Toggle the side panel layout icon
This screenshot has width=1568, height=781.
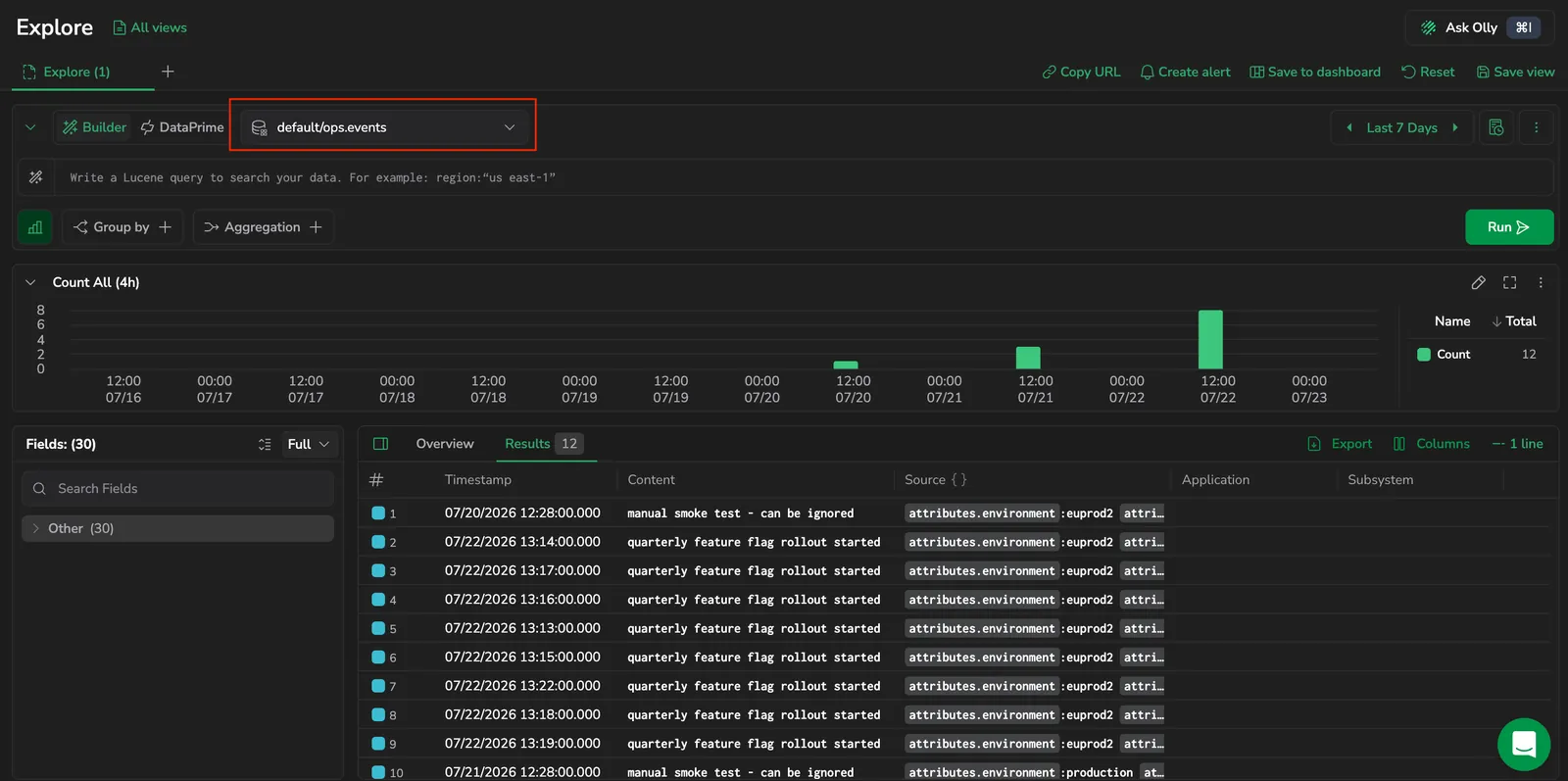pyautogui.click(x=381, y=444)
